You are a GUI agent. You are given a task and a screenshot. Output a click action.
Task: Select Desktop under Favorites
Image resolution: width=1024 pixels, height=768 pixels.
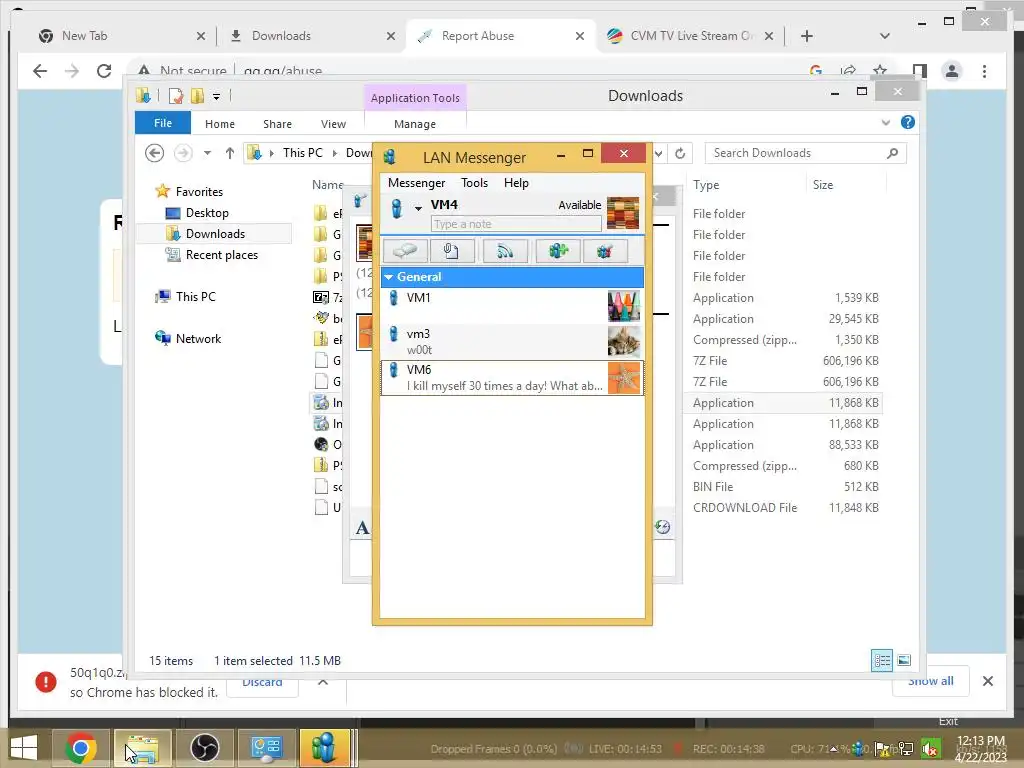point(207,213)
